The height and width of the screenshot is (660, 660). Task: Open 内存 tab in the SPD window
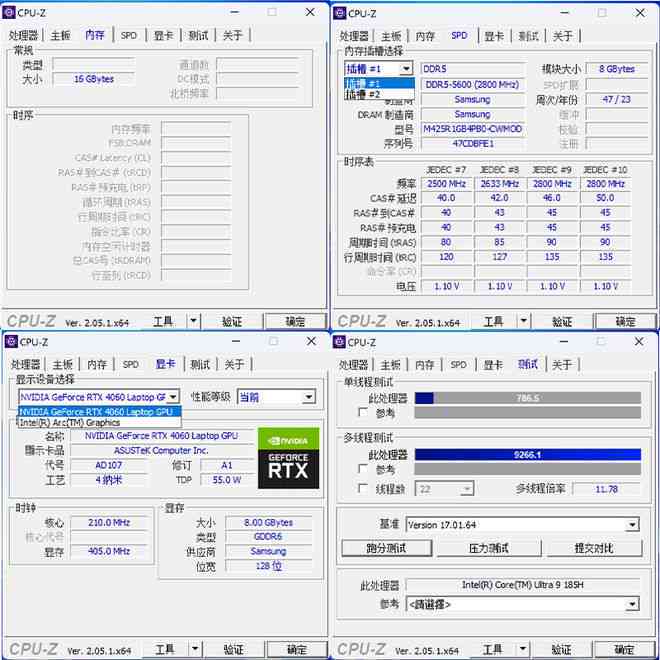425,36
